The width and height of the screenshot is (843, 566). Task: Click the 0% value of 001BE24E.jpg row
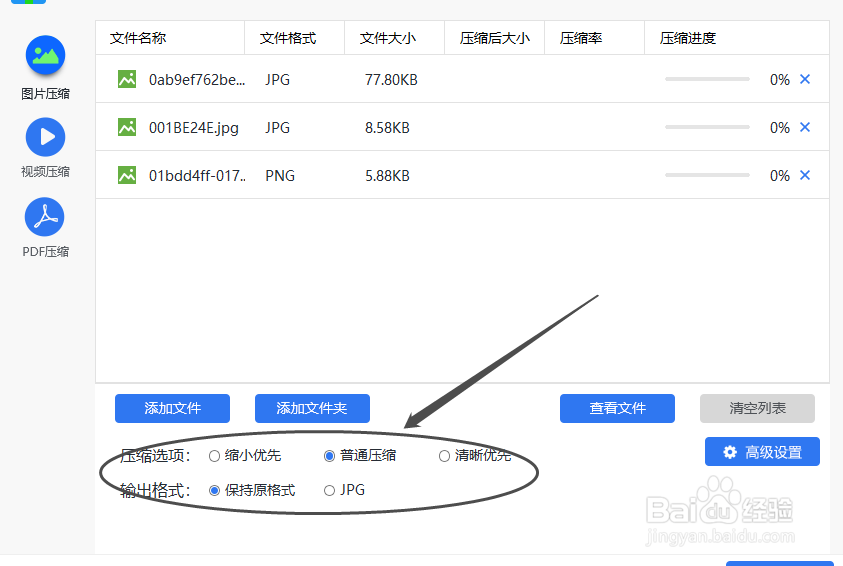780,128
